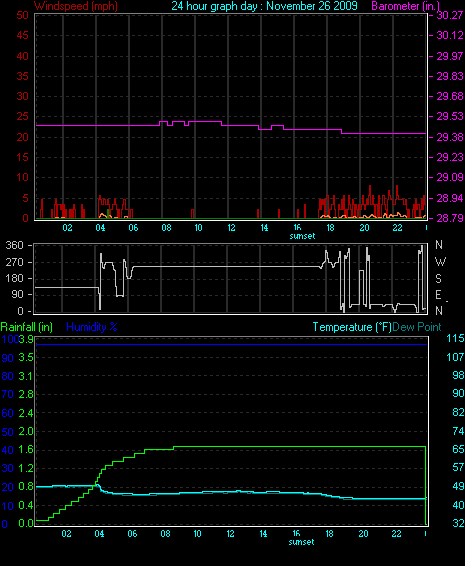Click the 50 mph windspeed scale value
Viewport: 465px width, 566px height.
(22, 15)
